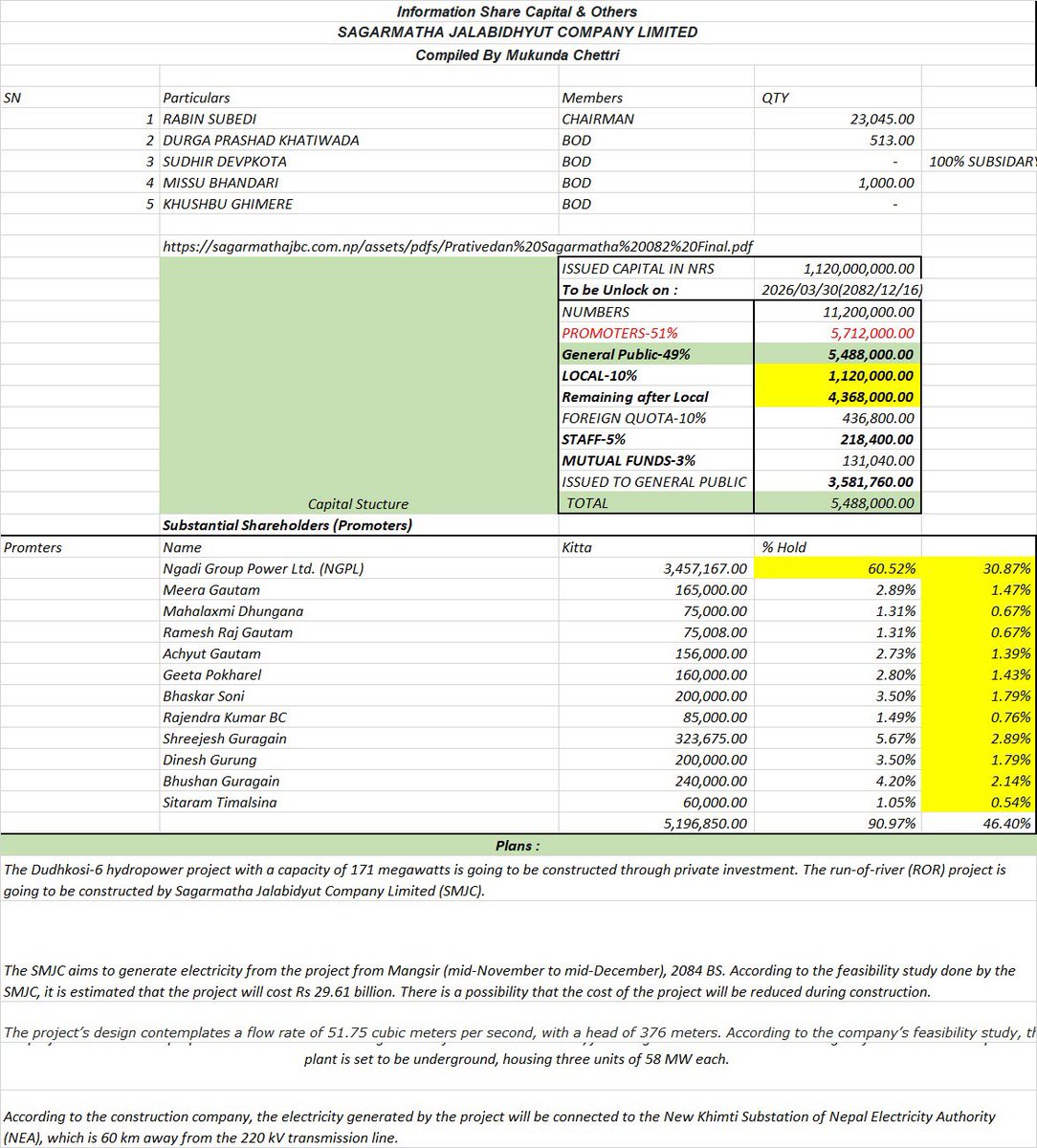Click 'ISSUED TO GENERAL PUBLIC' label
The height and width of the screenshot is (1148, 1037).
point(655,482)
